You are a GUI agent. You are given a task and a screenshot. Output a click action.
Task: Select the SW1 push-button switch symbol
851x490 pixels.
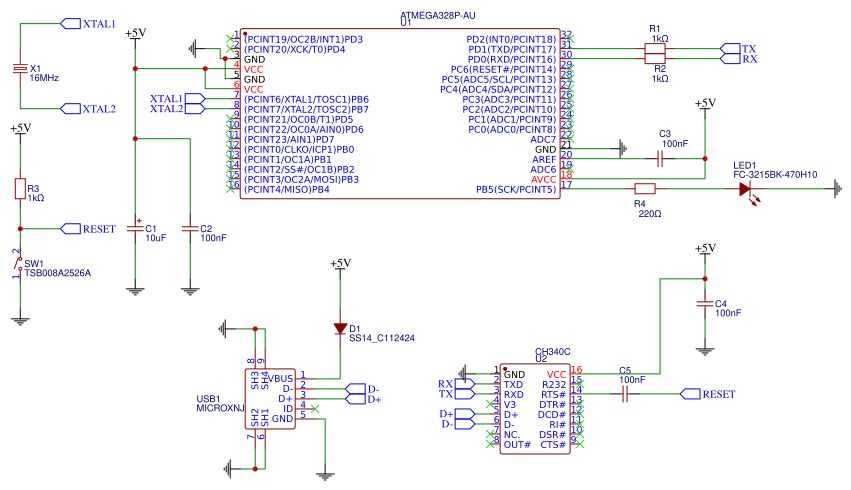click(19, 264)
